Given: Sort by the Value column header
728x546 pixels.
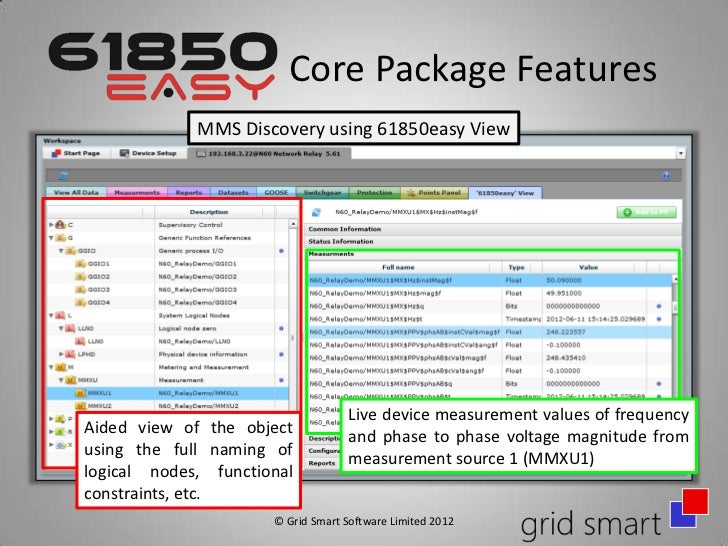Looking at the screenshot, I should click(588, 267).
